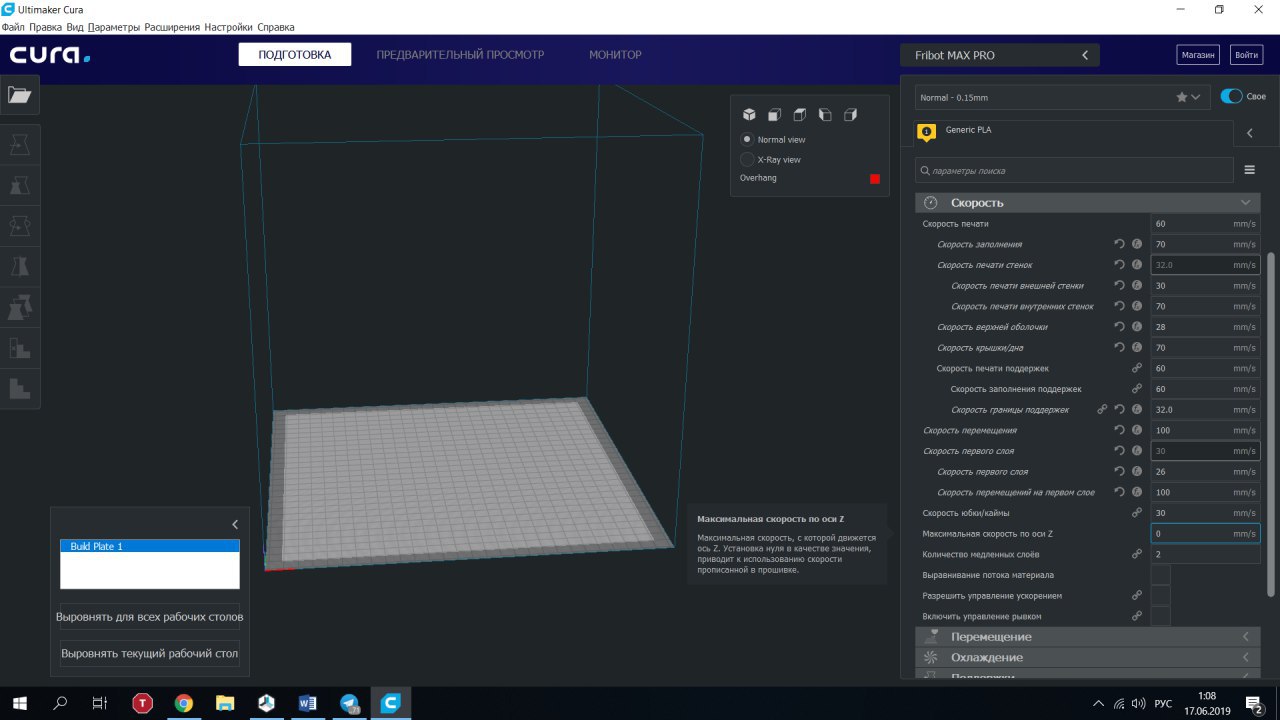The height and width of the screenshot is (720, 1280).
Task: Open the Правка menu
Action: pyautogui.click(x=45, y=27)
